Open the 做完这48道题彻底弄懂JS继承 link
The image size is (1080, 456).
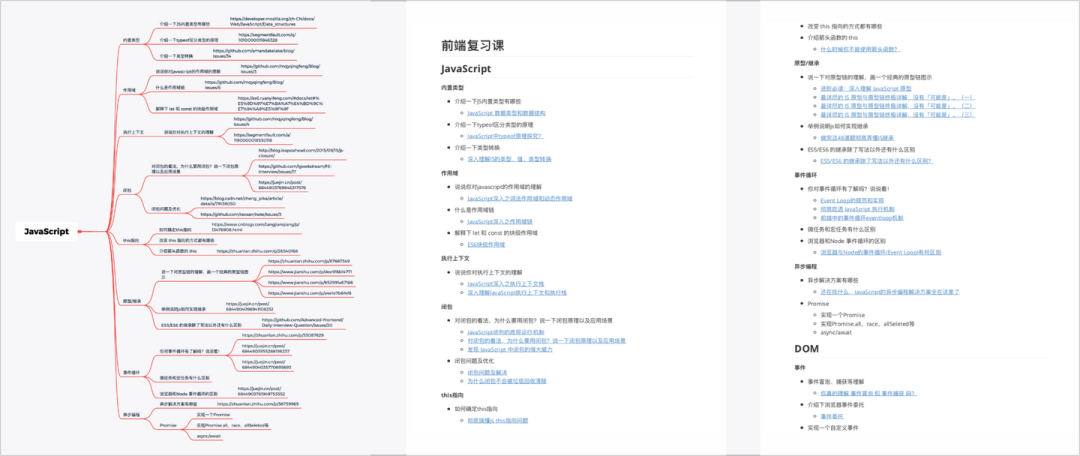(857, 138)
